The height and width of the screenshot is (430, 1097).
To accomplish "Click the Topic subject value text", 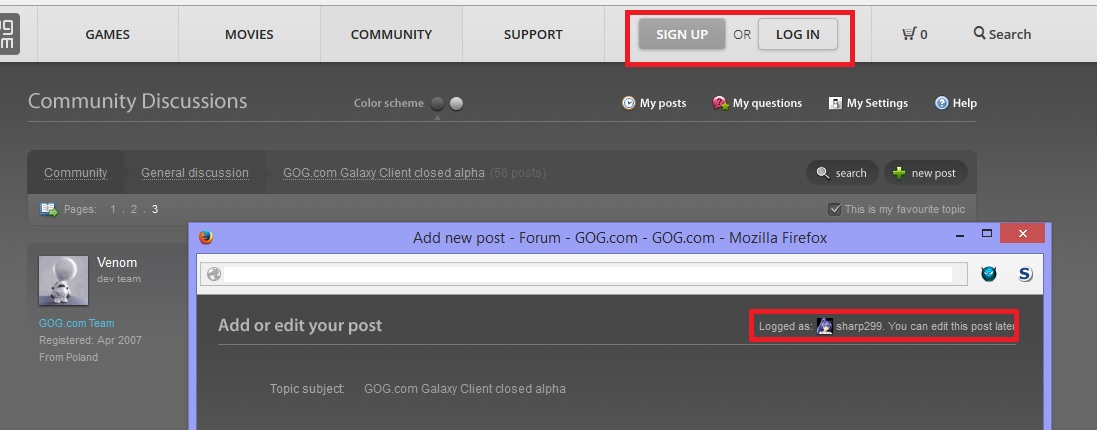I will [465, 389].
